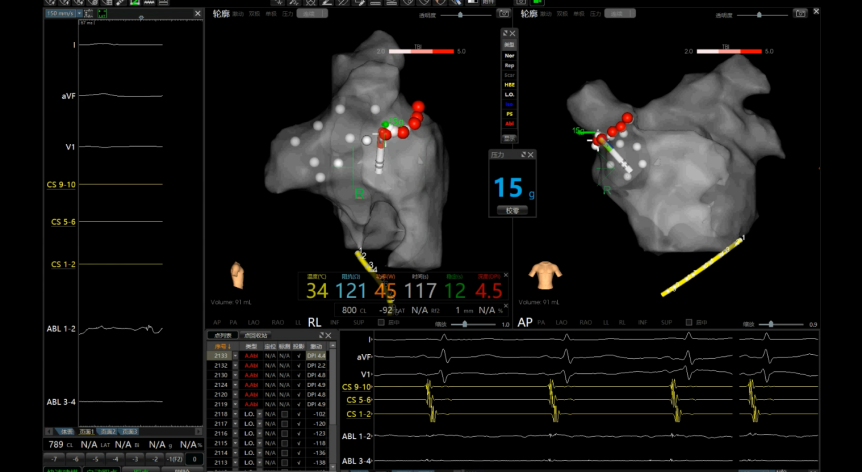Switch left map to AP view
862x472 pixels.
coord(217,323)
